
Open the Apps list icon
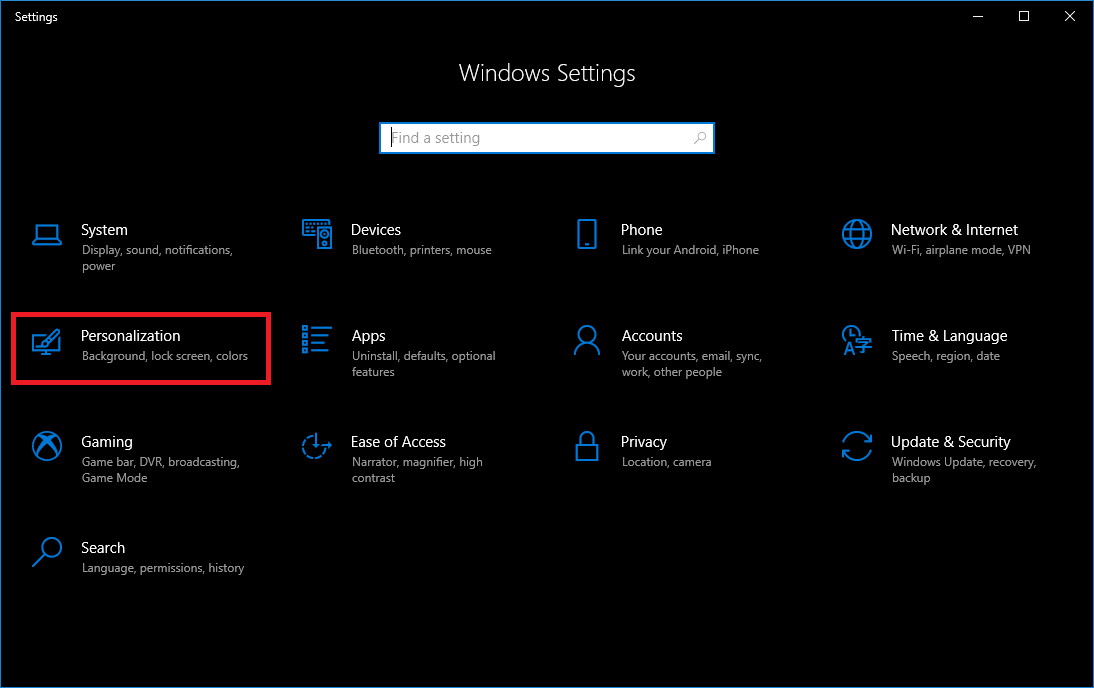[x=316, y=339]
